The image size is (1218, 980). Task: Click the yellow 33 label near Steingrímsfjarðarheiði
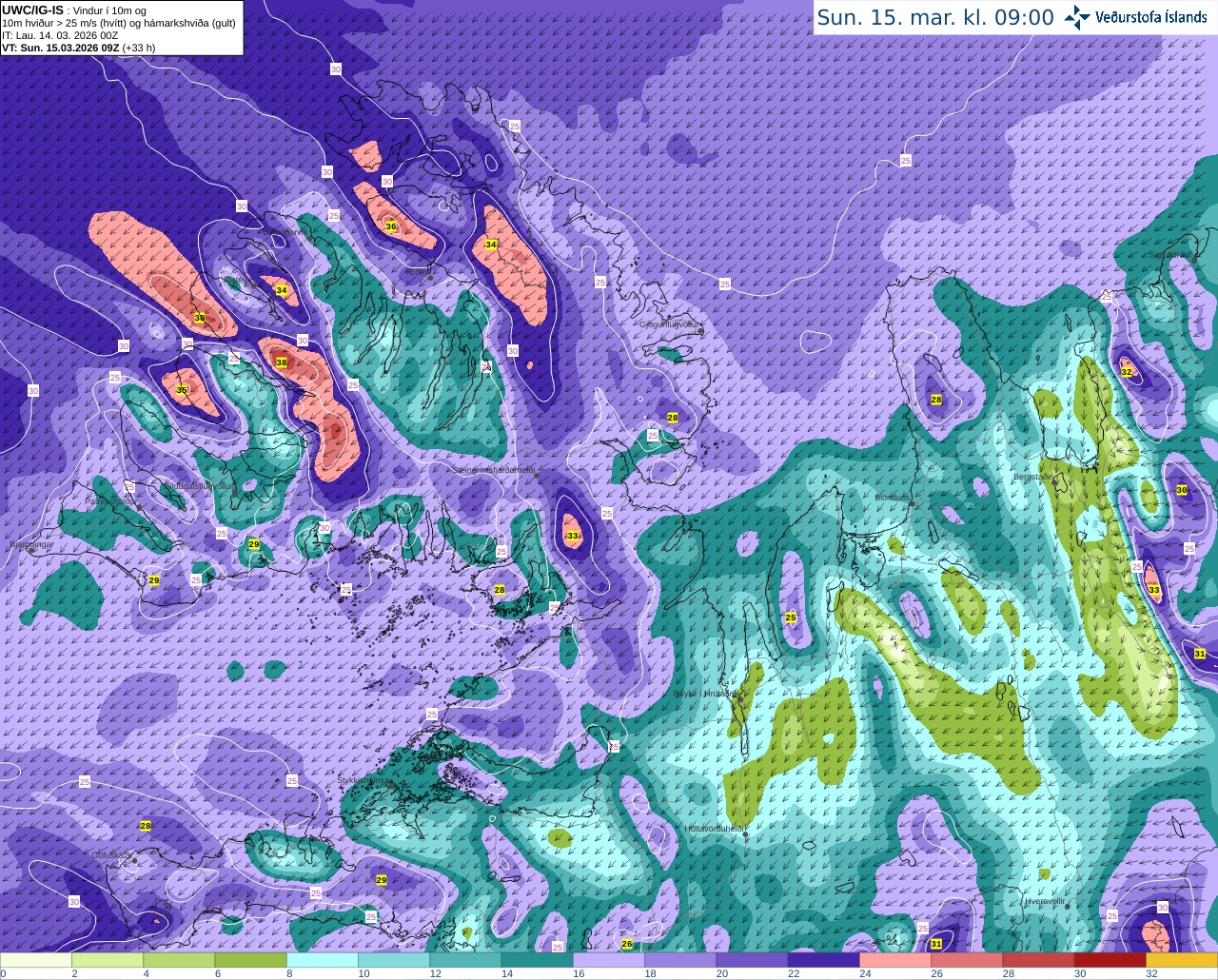tap(572, 537)
